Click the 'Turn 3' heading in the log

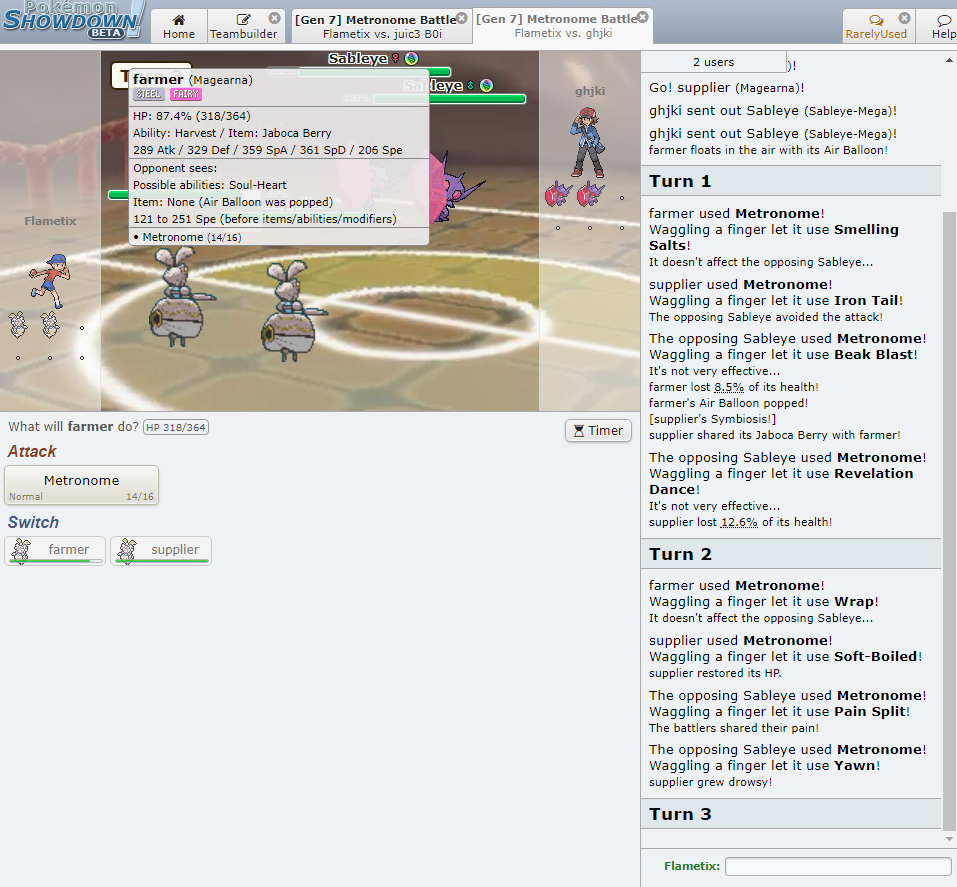click(681, 814)
